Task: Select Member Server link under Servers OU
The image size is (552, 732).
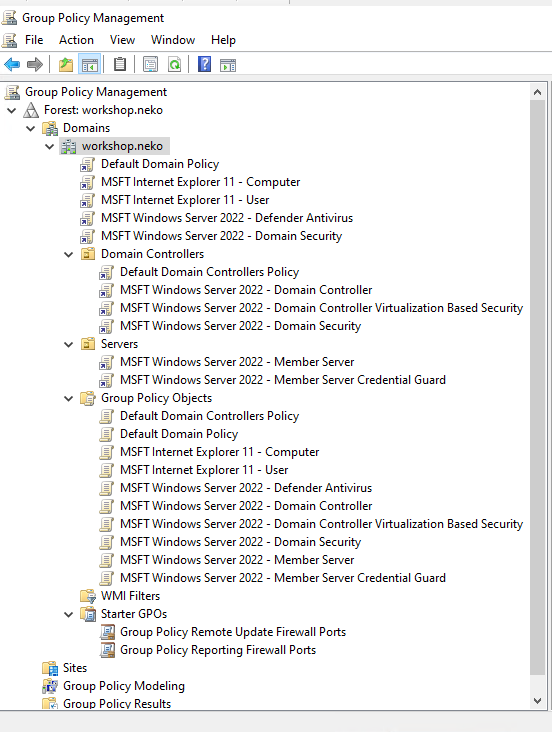Action: [x=237, y=362]
